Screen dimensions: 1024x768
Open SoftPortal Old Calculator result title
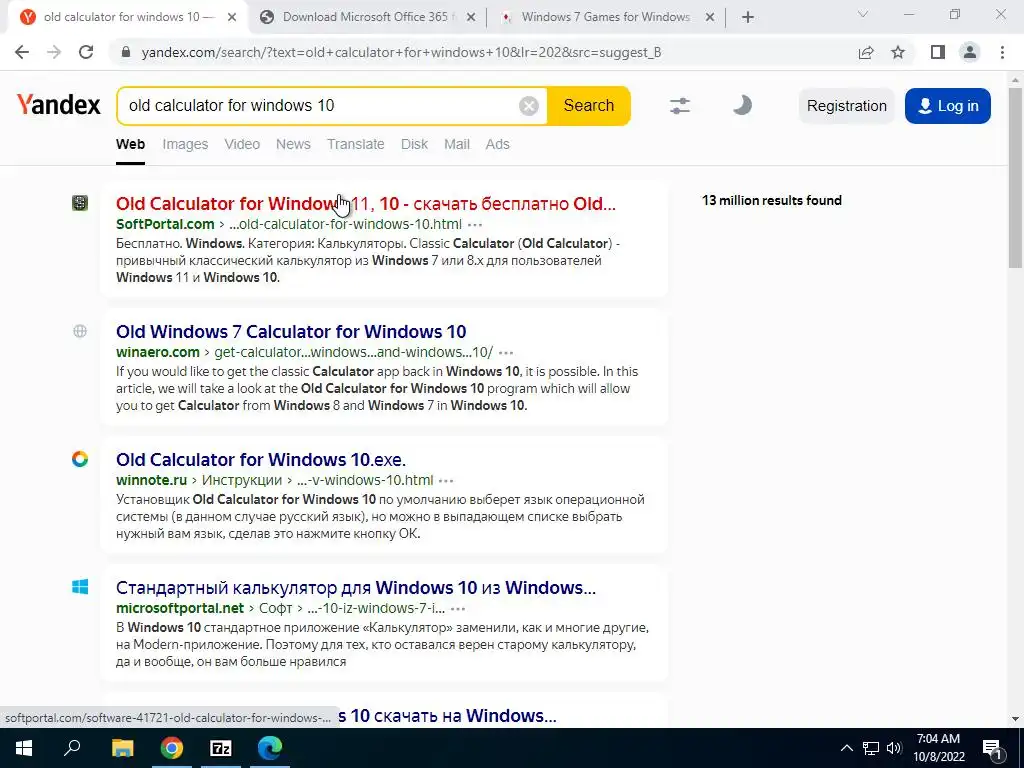366,203
